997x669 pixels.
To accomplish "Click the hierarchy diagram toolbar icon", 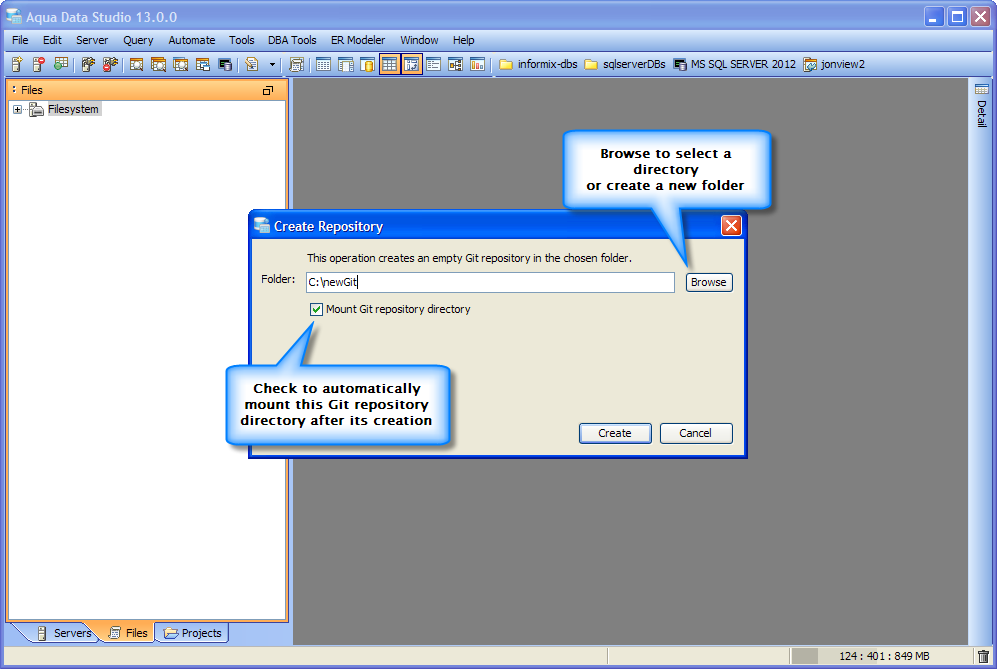I will (455, 64).
